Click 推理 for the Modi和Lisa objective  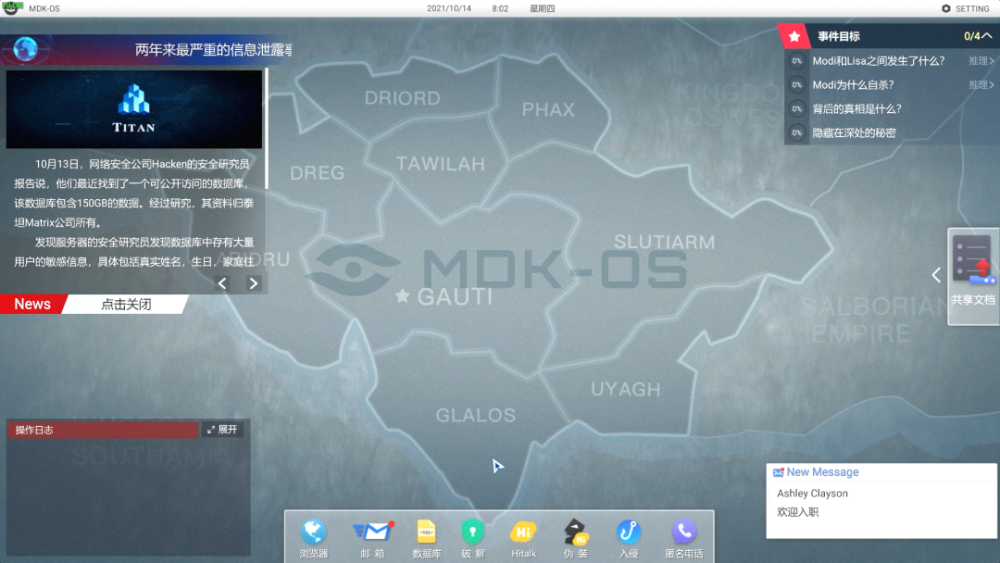981,61
